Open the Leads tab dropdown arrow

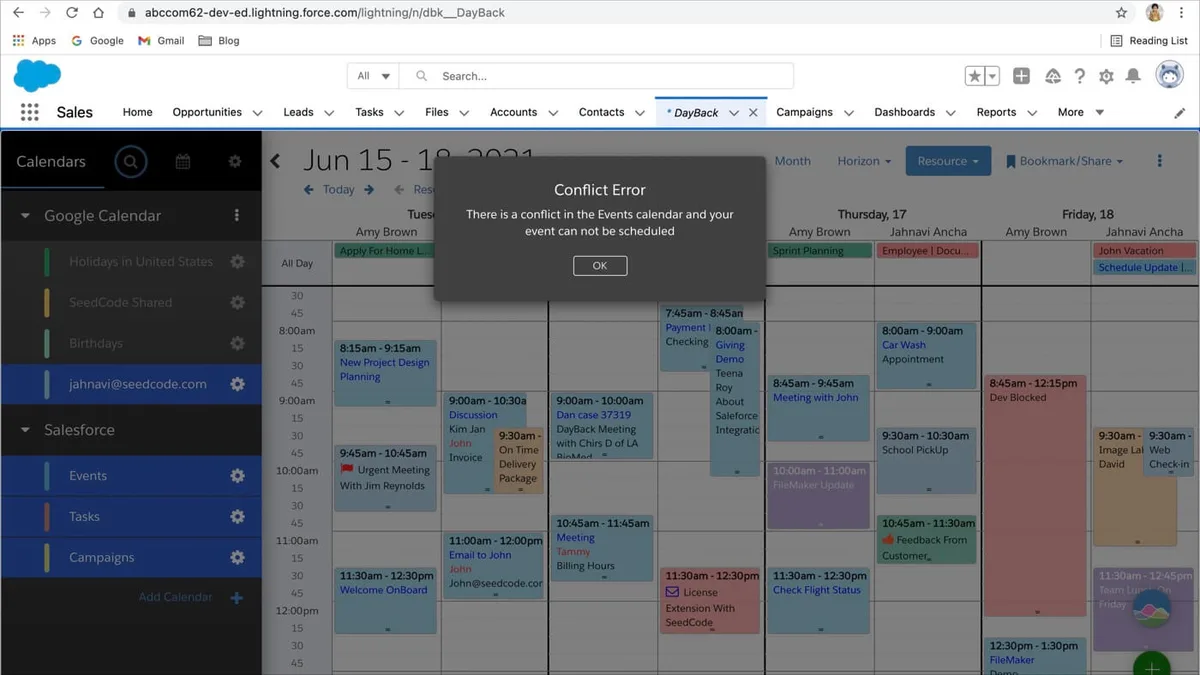click(329, 113)
